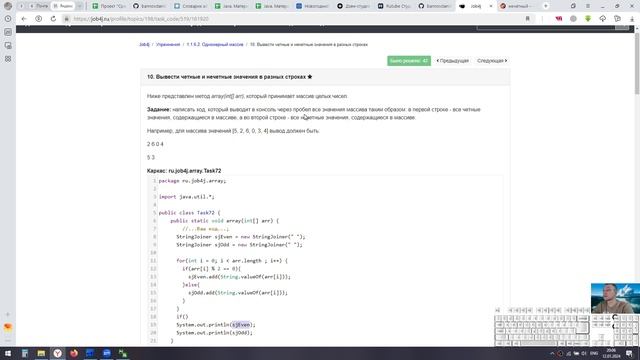Click example output line '2 6 0 4'

[155, 144]
